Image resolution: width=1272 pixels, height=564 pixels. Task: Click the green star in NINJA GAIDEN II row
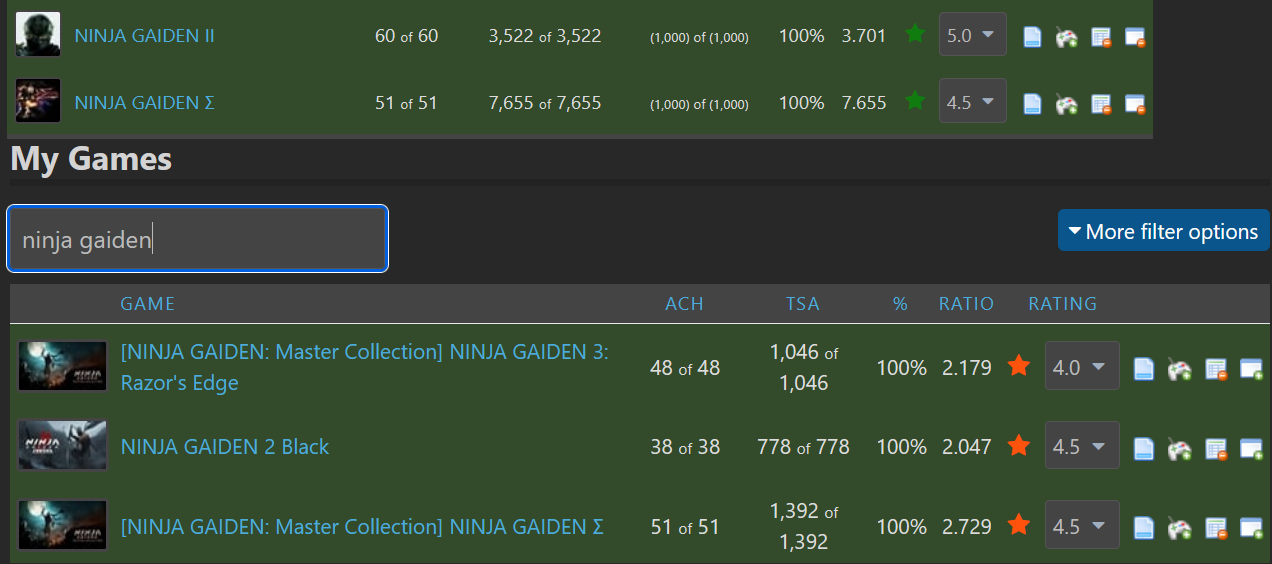tap(914, 34)
